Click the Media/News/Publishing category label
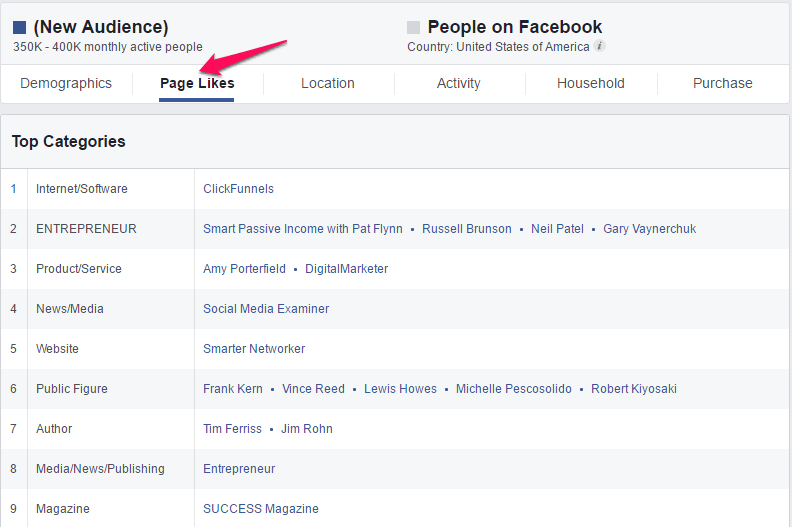The width and height of the screenshot is (792, 527). click(100, 469)
